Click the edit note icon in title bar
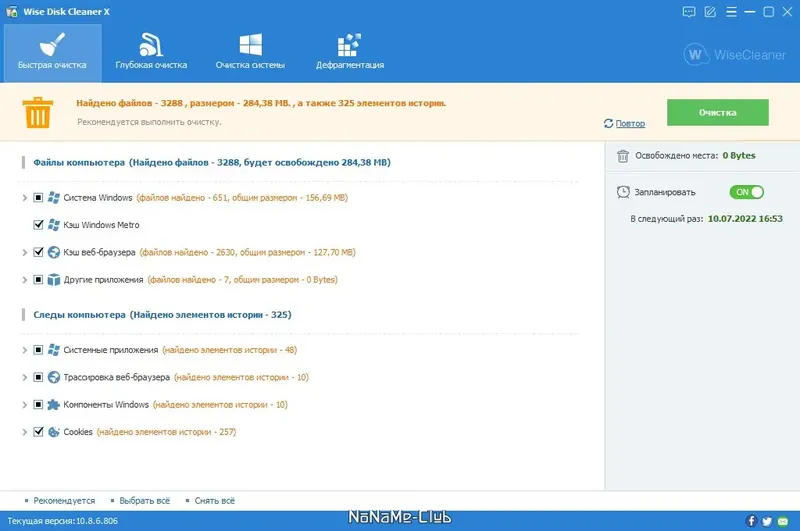 (710, 12)
